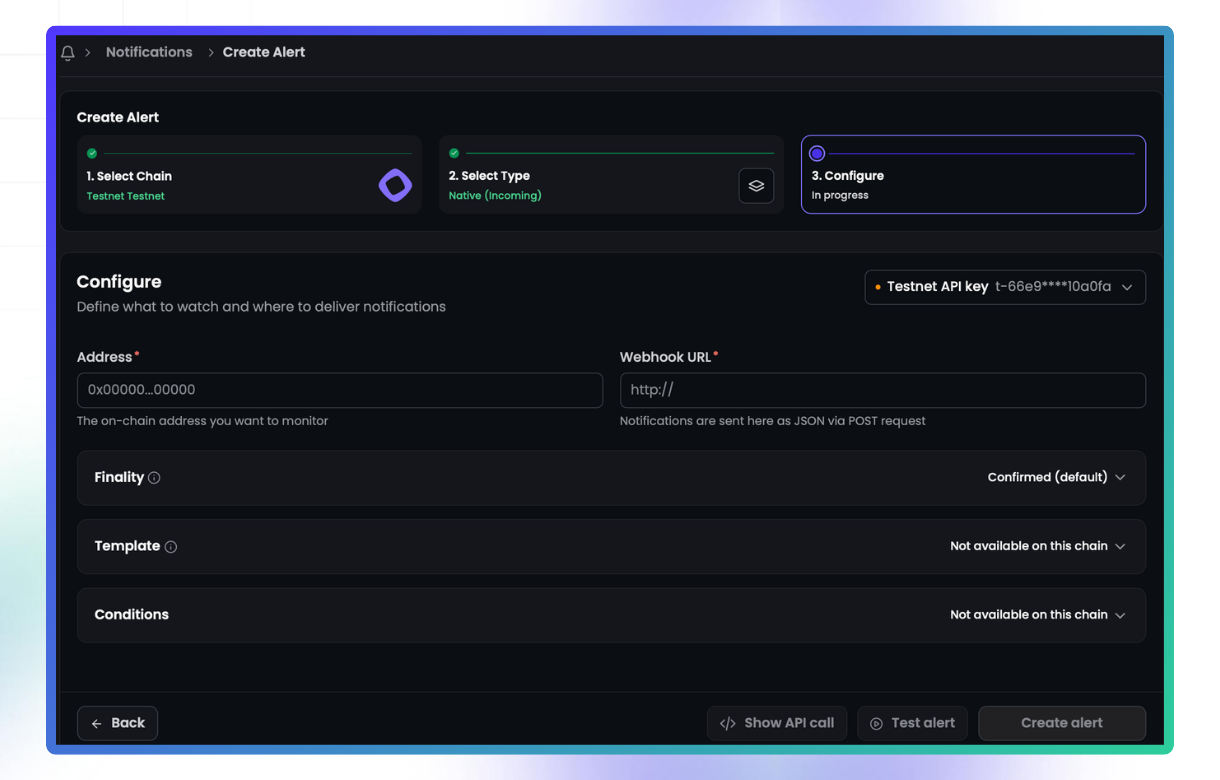The image size is (1220, 780).
Task: Click the Conditions label
Action: pyautogui.click(x=131, y=615)
